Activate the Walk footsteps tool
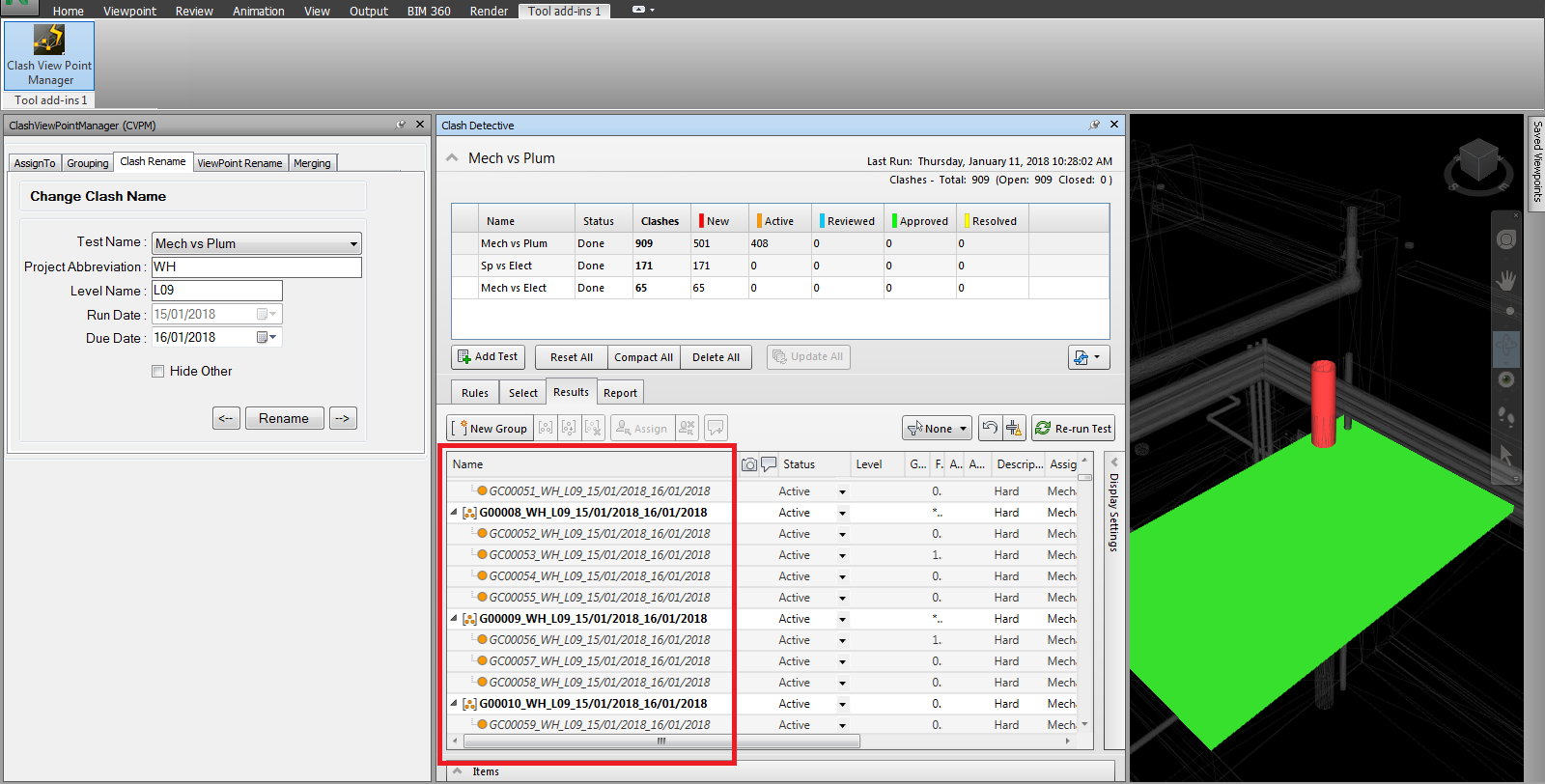Image resolution: width=1545 pixels, height=784 pixels. click(1506, 416)
